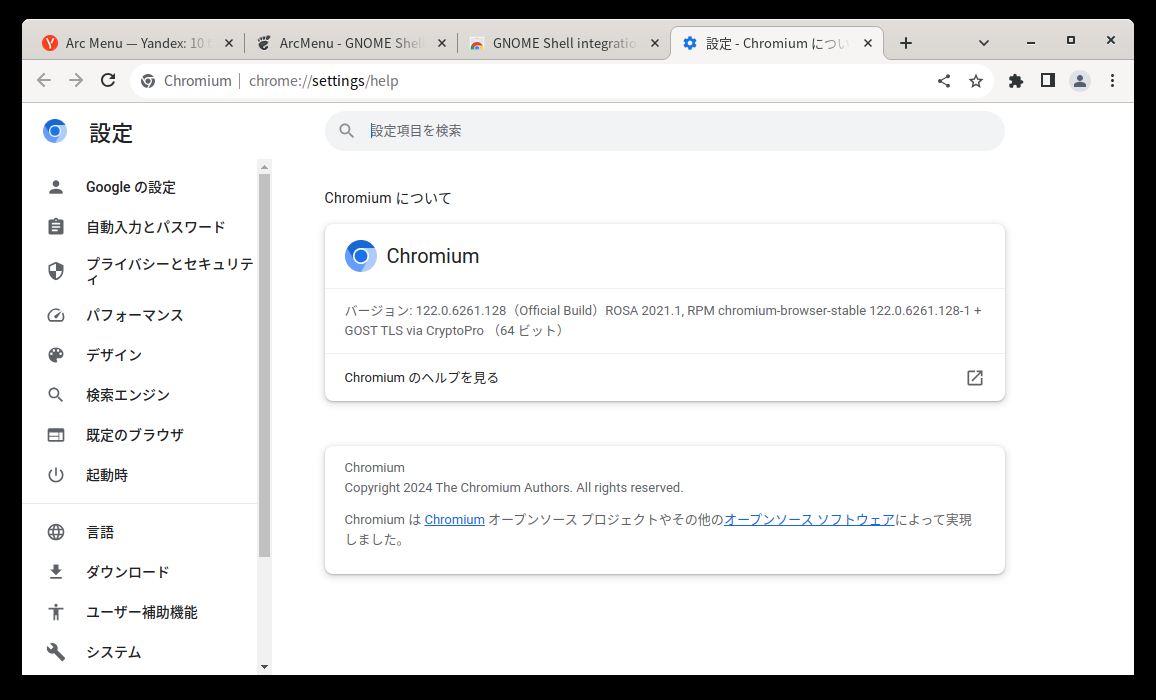Click the sidebar scrollbar up arrow
Viewport: 1156px width, 700px height.
tap(265, 167)
